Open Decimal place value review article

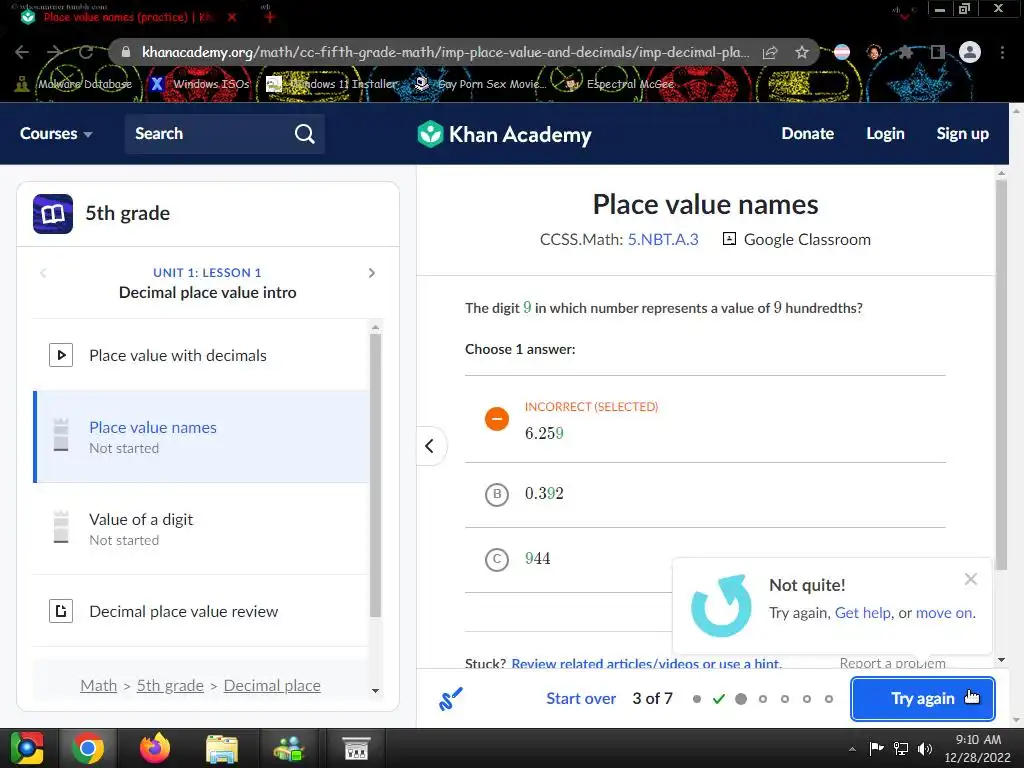(201, 611)
